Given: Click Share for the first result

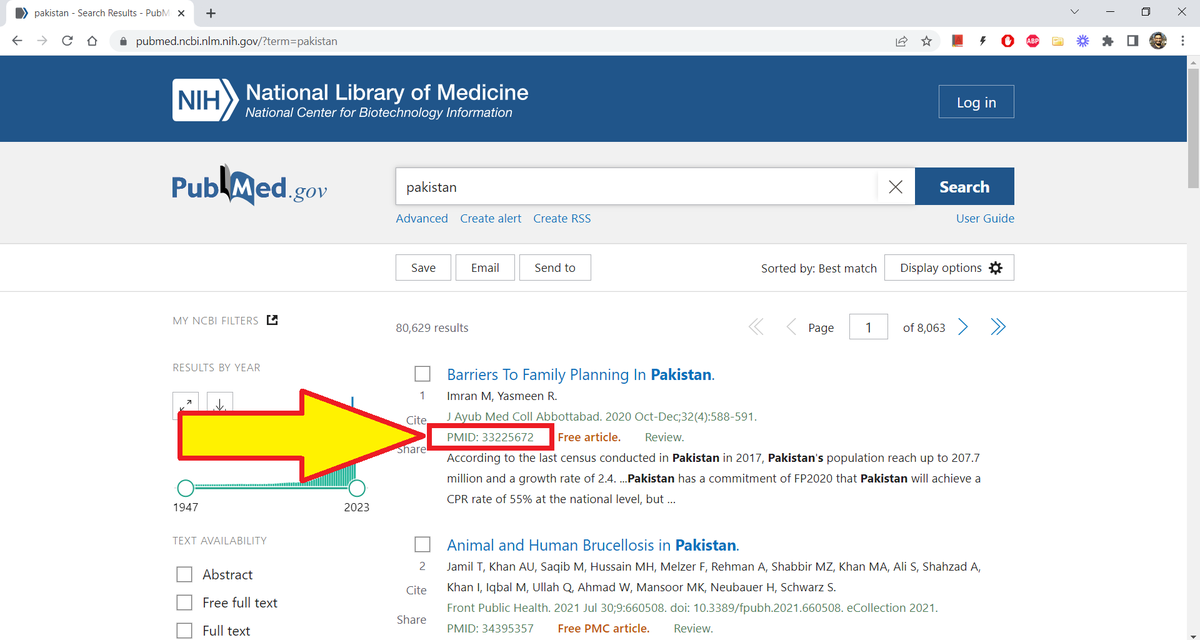Looking at the screenshot, I should pyautogui.click(x=411, y=449).
